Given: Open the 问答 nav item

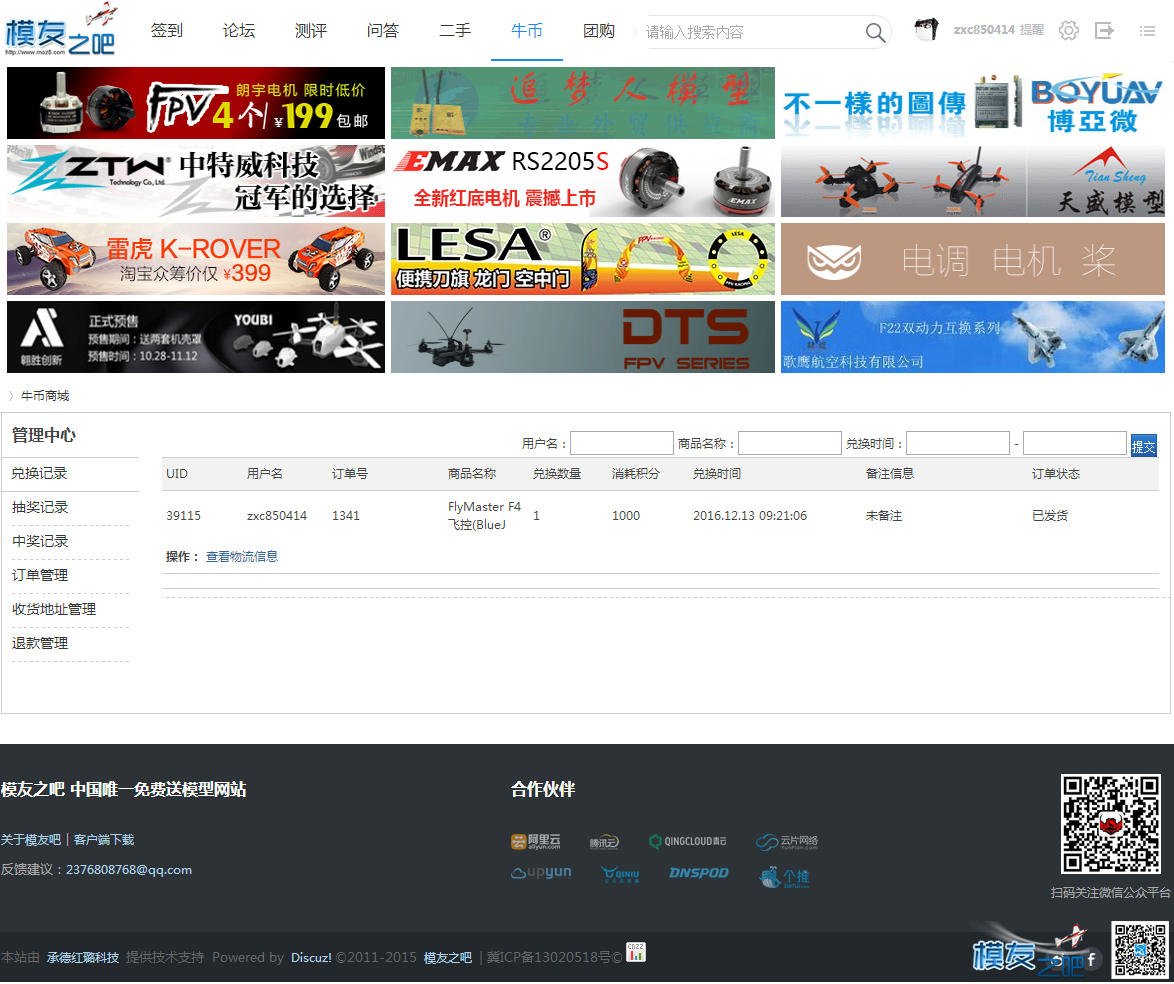Looking at the screenshot, I should click(383, 31).
